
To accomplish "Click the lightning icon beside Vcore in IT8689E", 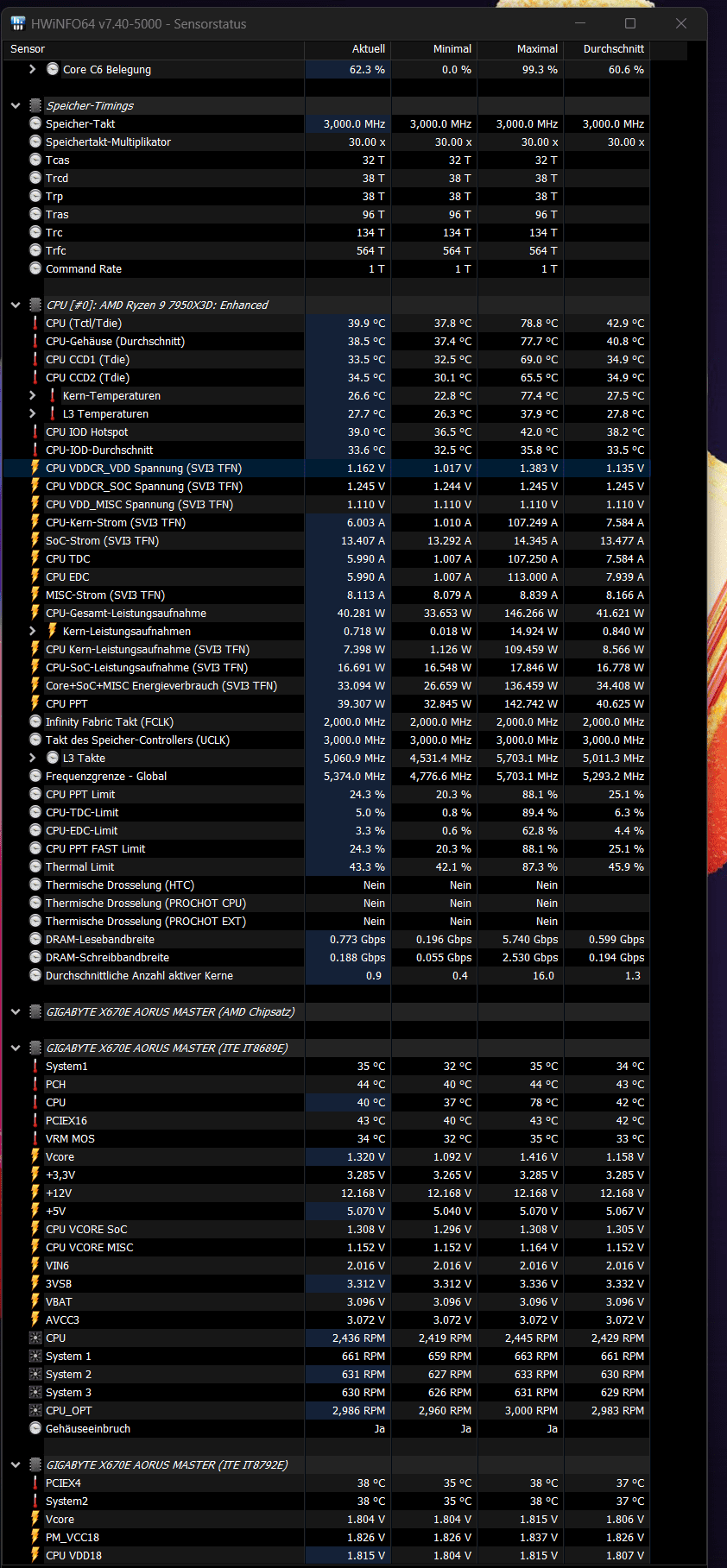I will click(x=35, y=1156).
